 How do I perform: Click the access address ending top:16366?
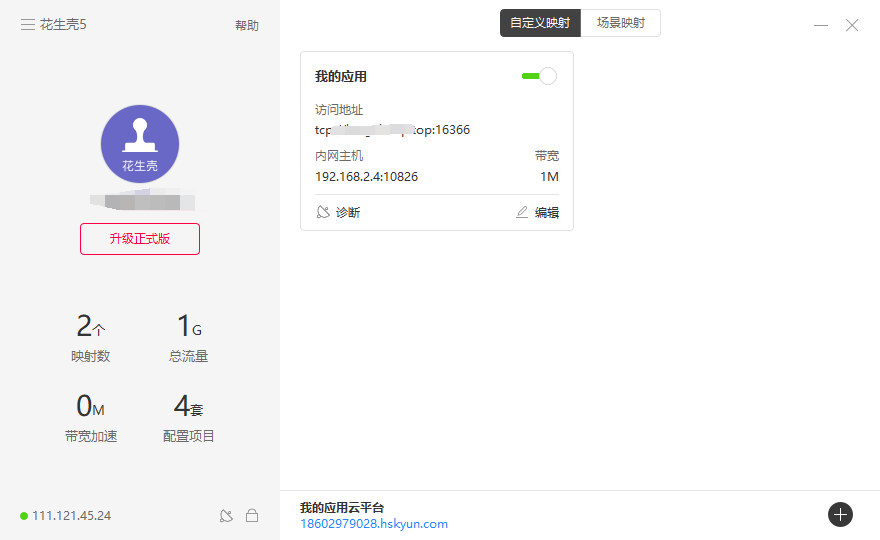[392, 130]
